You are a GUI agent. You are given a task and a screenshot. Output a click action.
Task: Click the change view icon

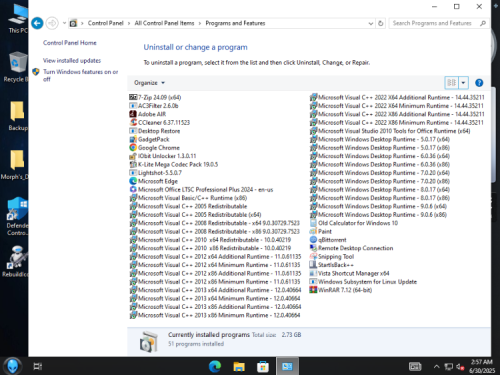click(451, 83)
